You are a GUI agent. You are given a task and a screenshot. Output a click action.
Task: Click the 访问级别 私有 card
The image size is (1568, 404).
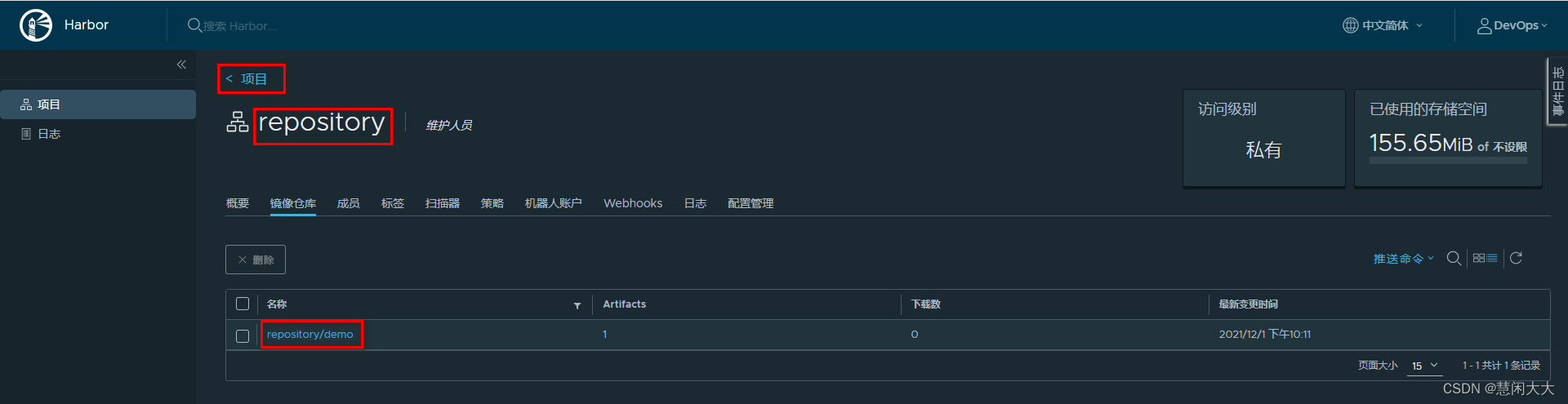point(1264,139)
